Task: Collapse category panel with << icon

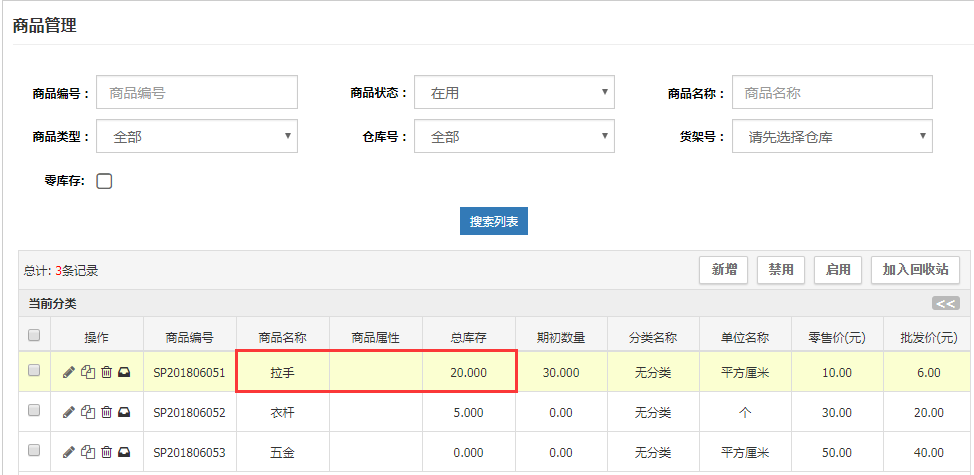Action: (946, 304)
